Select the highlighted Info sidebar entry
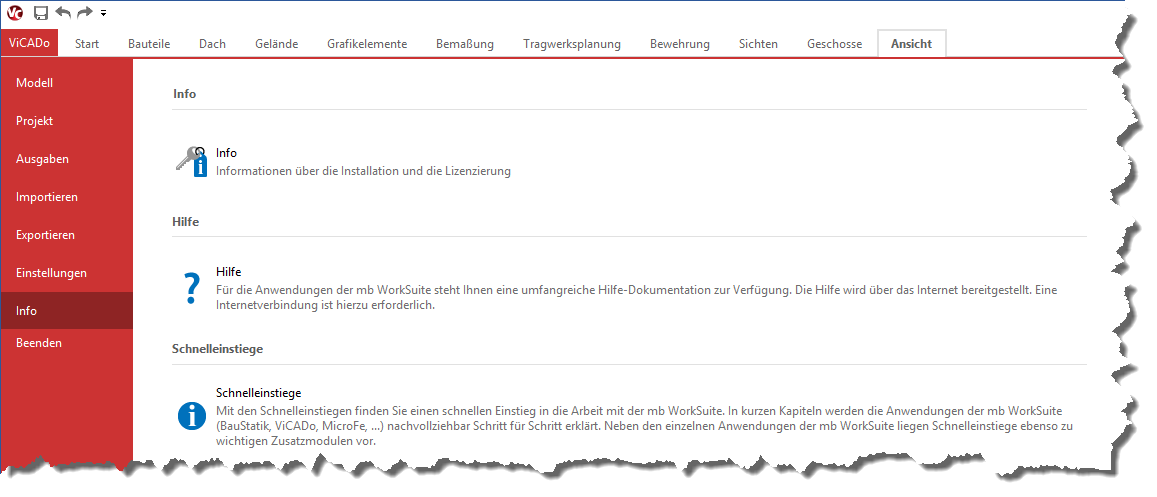1157x497 pixels. tap(66, 310)
